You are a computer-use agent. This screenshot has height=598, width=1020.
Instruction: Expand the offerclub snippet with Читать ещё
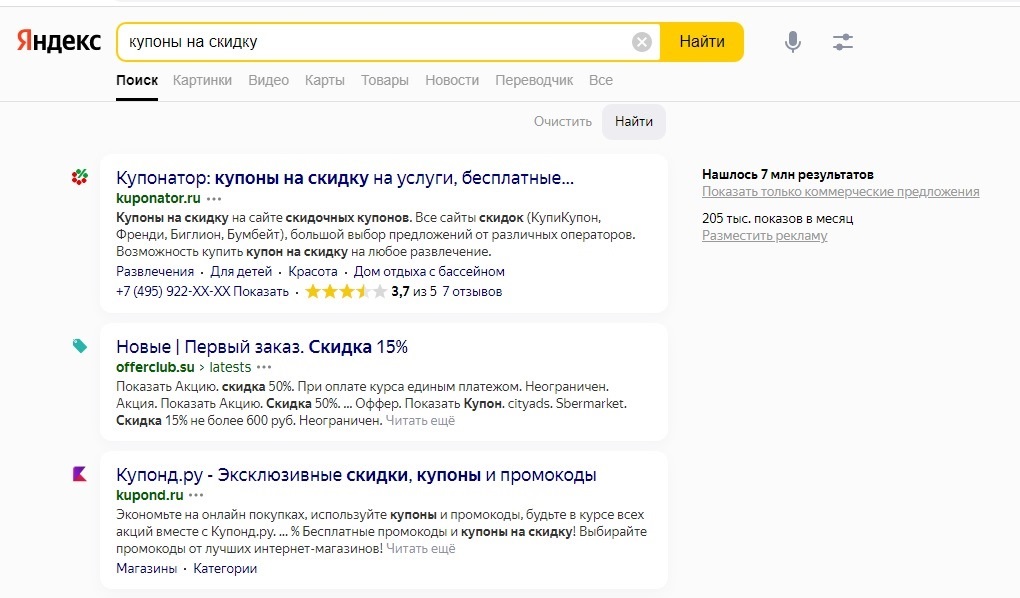click(x=420, y=420)
